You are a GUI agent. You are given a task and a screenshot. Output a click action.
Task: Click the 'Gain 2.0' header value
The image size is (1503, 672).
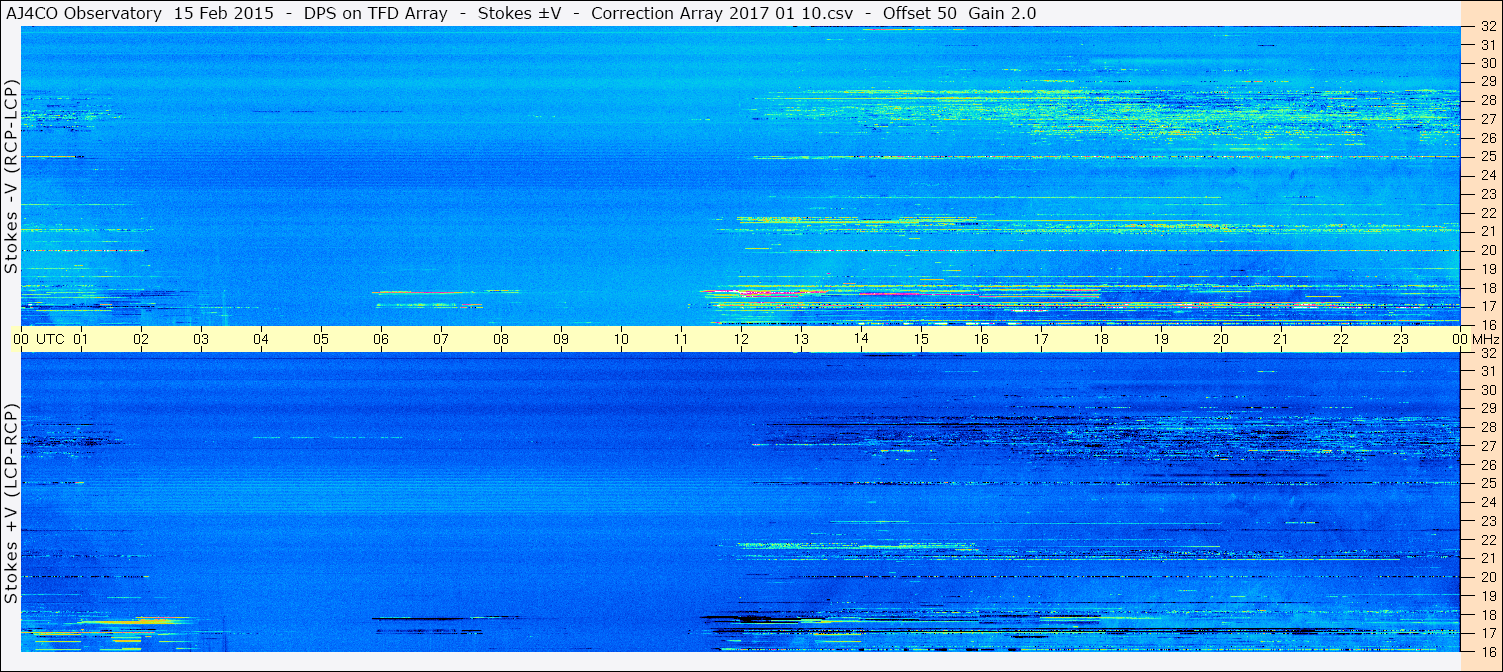click(x=1002, y=13)
